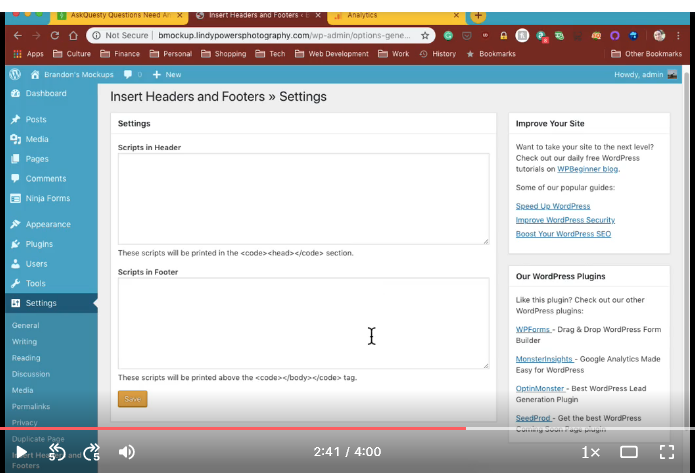Screen dimensions: 695x473
Task: Open the starred Bookmarks item
Action: 491,54
